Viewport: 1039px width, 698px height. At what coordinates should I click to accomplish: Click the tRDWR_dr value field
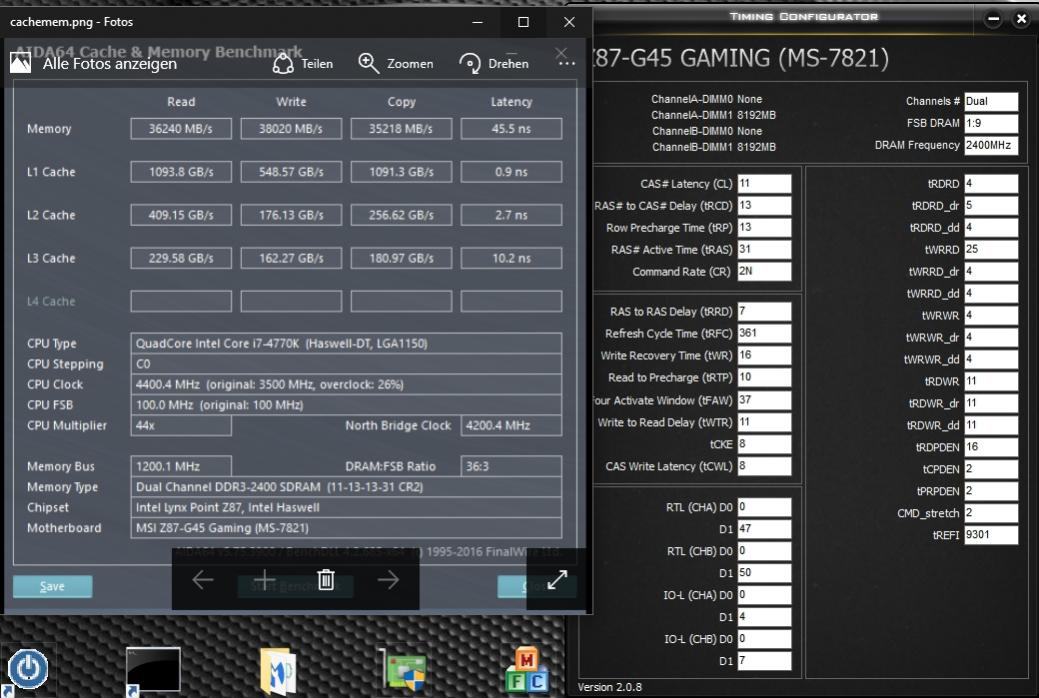991,403
